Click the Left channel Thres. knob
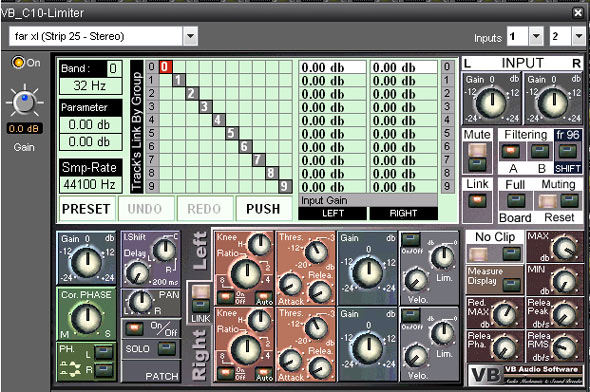The width and height of the screenshot is (590, 392). coord(316,252)
